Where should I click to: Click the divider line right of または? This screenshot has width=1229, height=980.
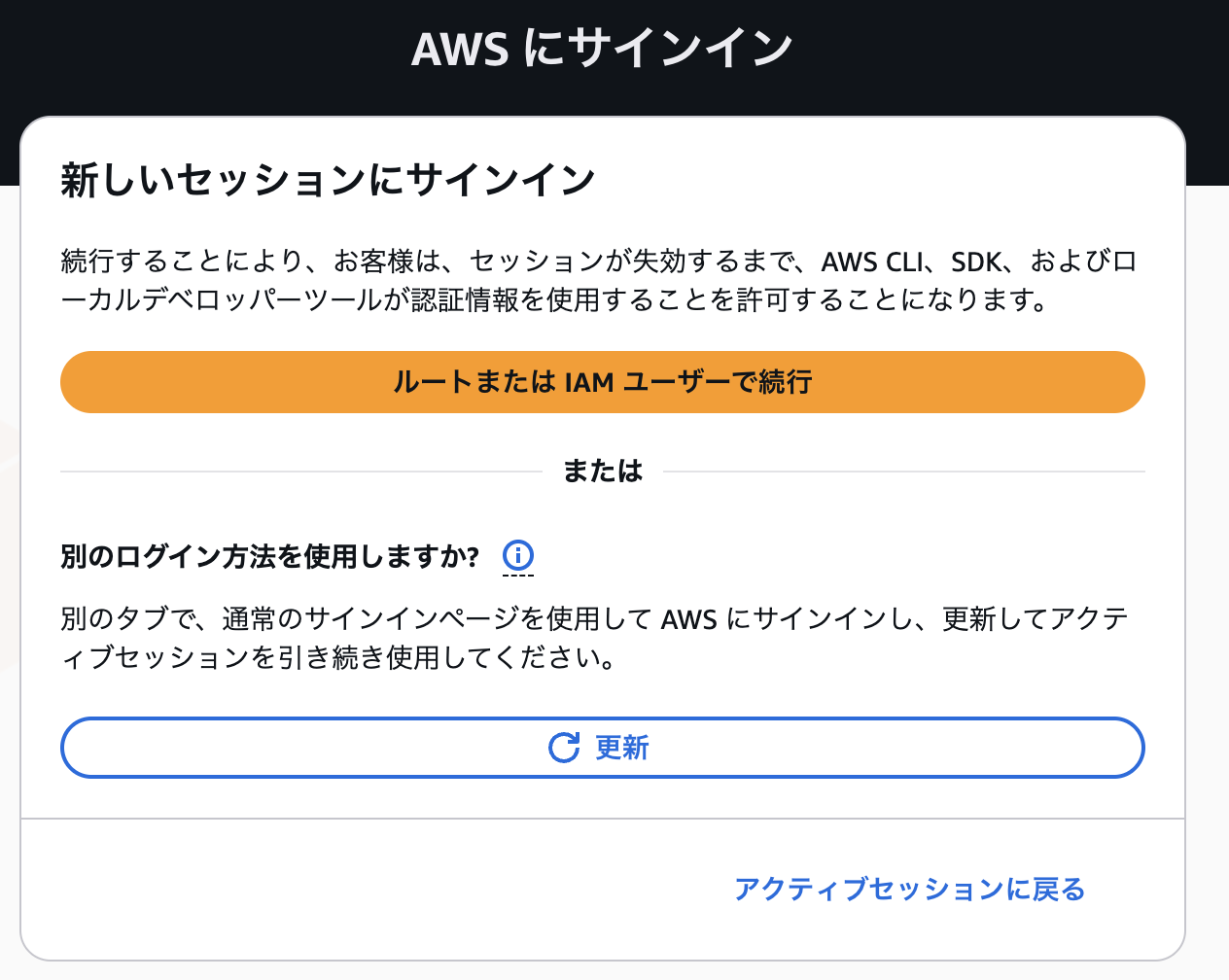[904, 472]
